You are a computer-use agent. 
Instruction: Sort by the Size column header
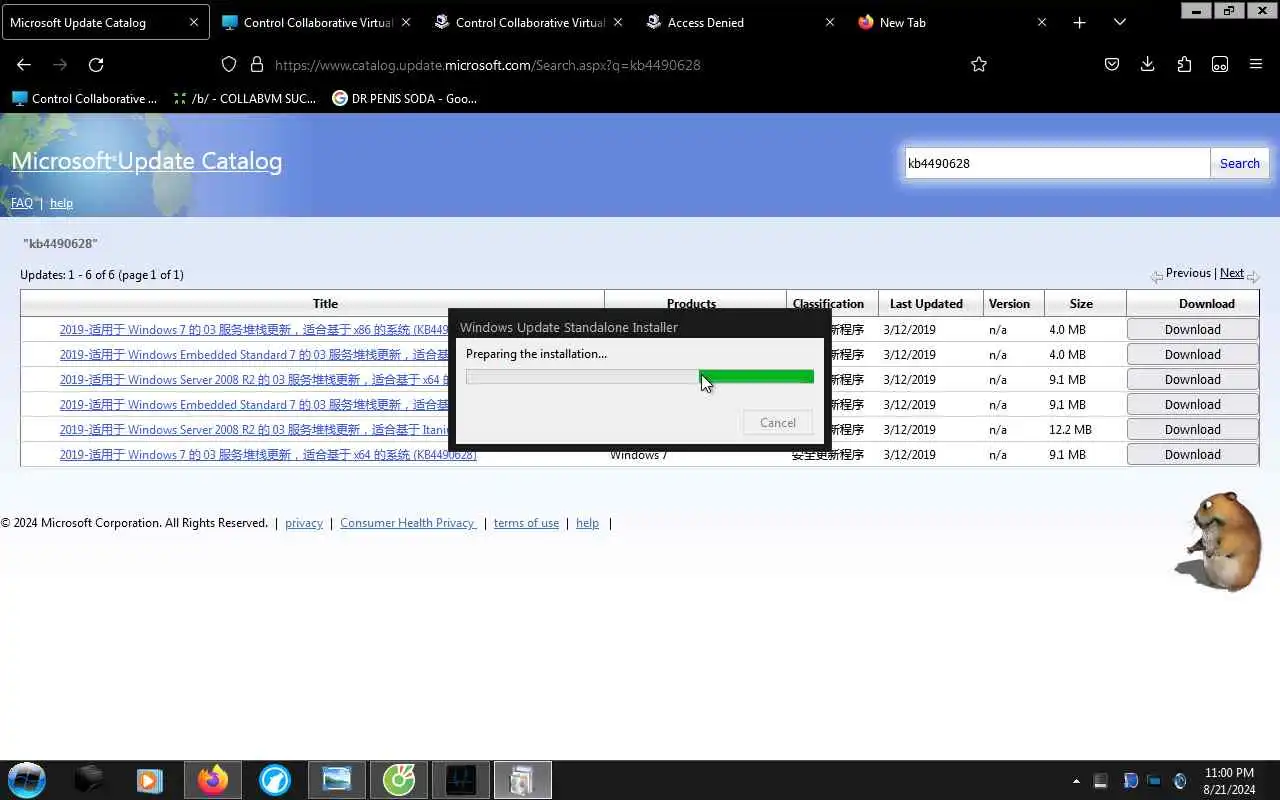click(1081, 303)
